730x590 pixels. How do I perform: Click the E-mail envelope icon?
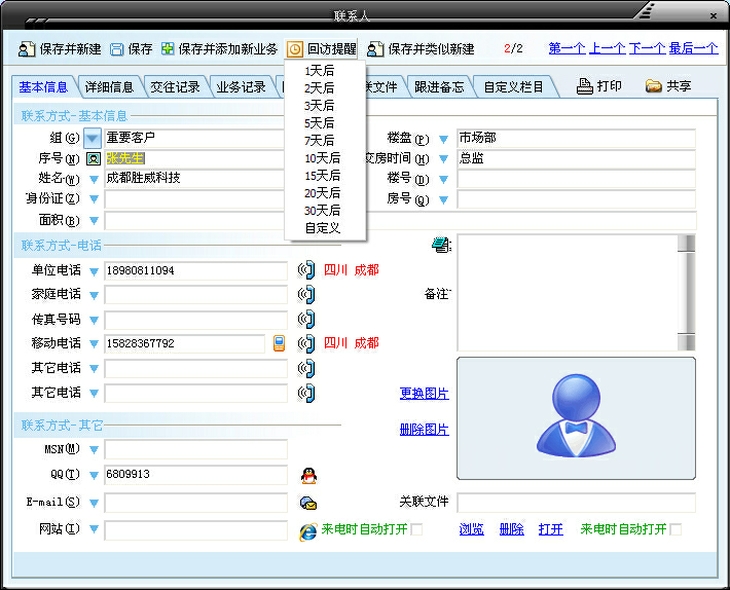[x=308, y=503]
